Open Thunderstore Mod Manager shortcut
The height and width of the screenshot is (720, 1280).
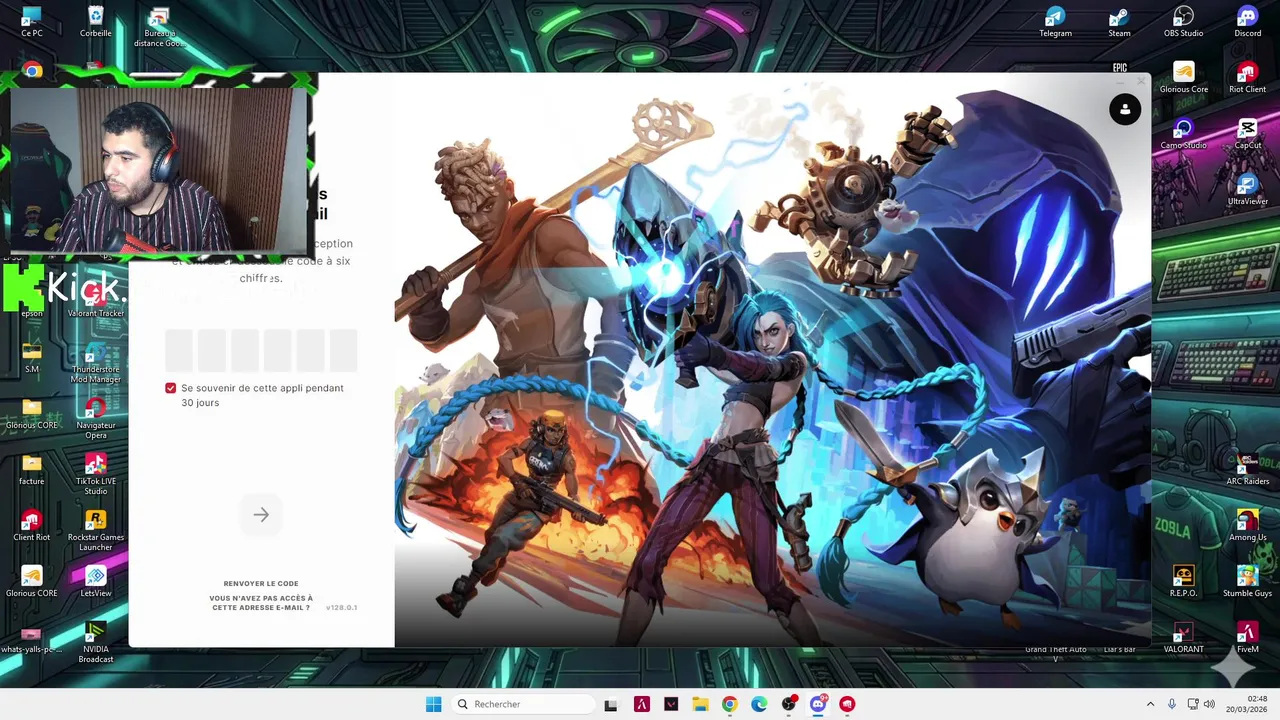(x=96, y=362)
